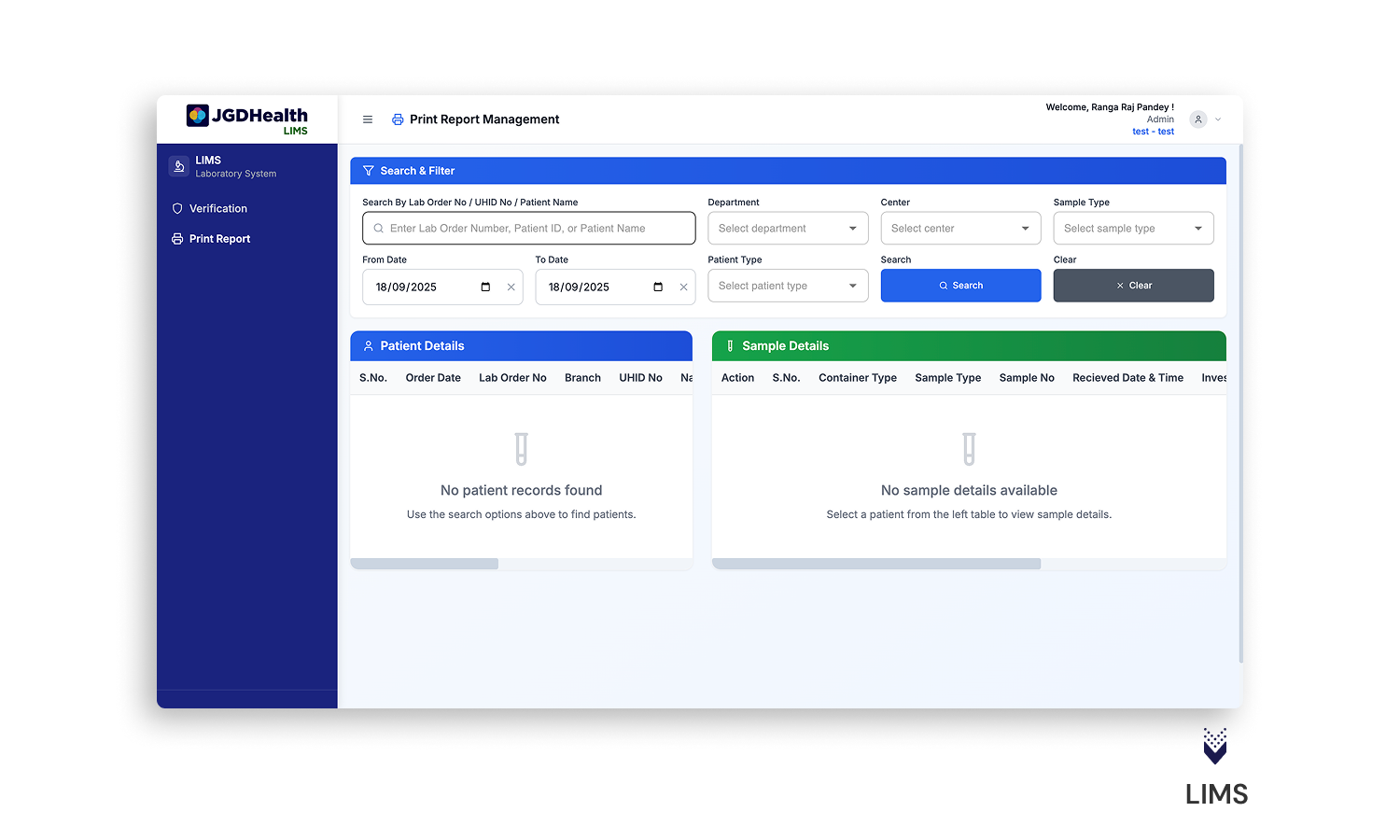Clear the To Date value with X icon
The image size is (1400, 840).
tap(684, 287)
